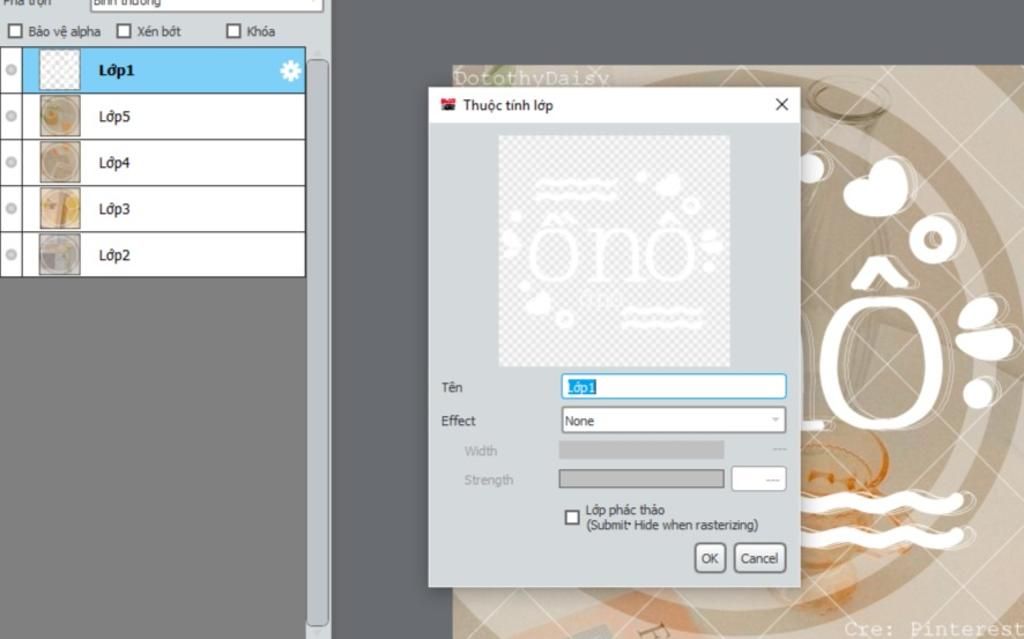Screen dimensions: 1024x639
Task: Enable the Xén bớt checkbox
Action: [x=123, y=31]
